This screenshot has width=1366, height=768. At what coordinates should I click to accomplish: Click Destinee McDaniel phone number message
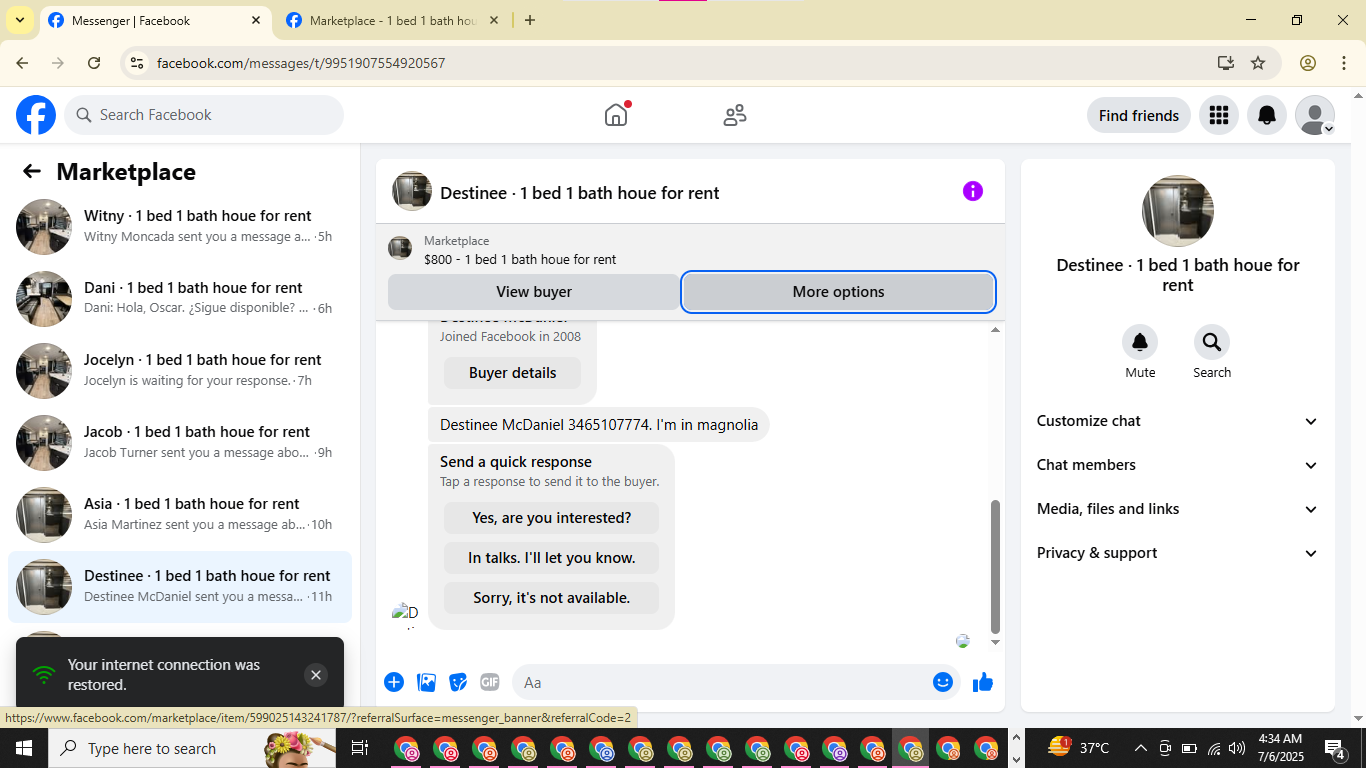[x=599, y=425]
